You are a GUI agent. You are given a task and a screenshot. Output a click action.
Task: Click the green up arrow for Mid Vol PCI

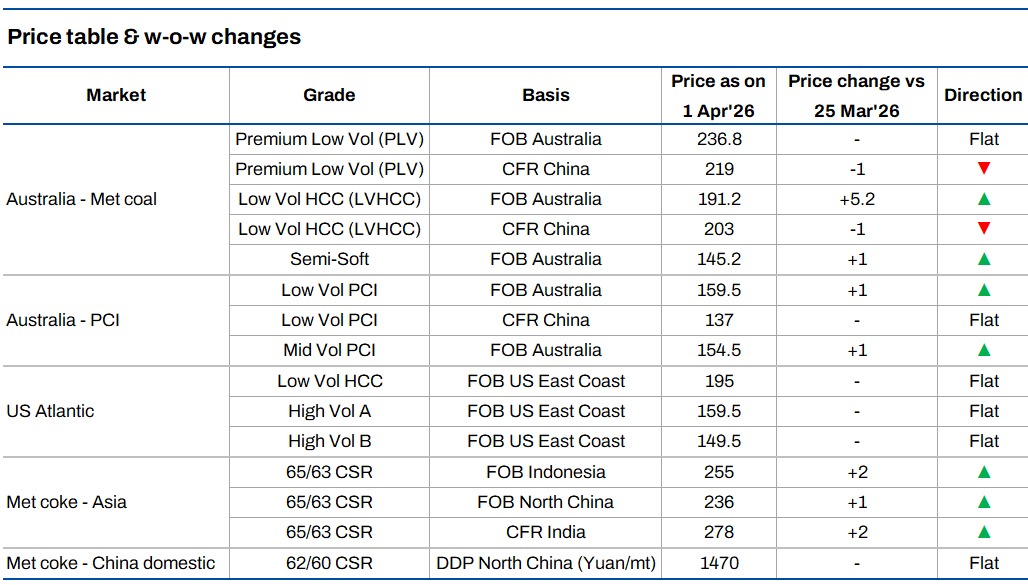(x=983, y=350)
